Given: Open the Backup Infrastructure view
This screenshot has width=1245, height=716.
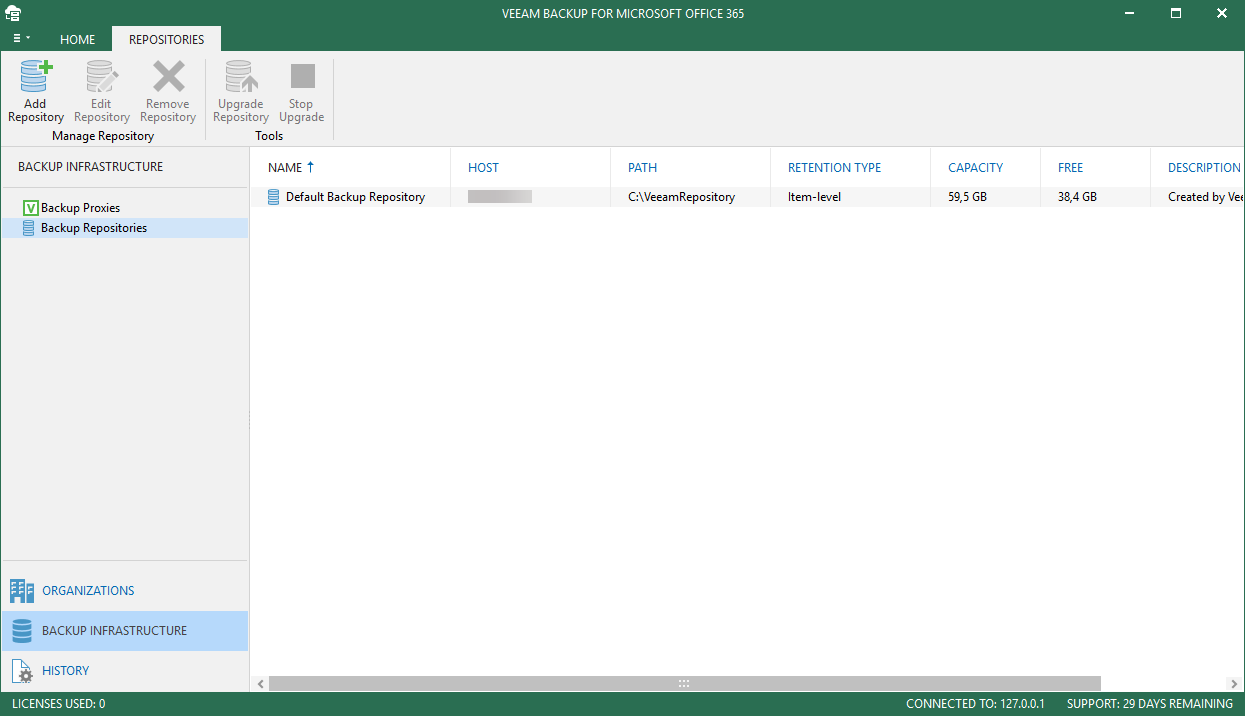Looking at the screenshot, I should 125,631.
